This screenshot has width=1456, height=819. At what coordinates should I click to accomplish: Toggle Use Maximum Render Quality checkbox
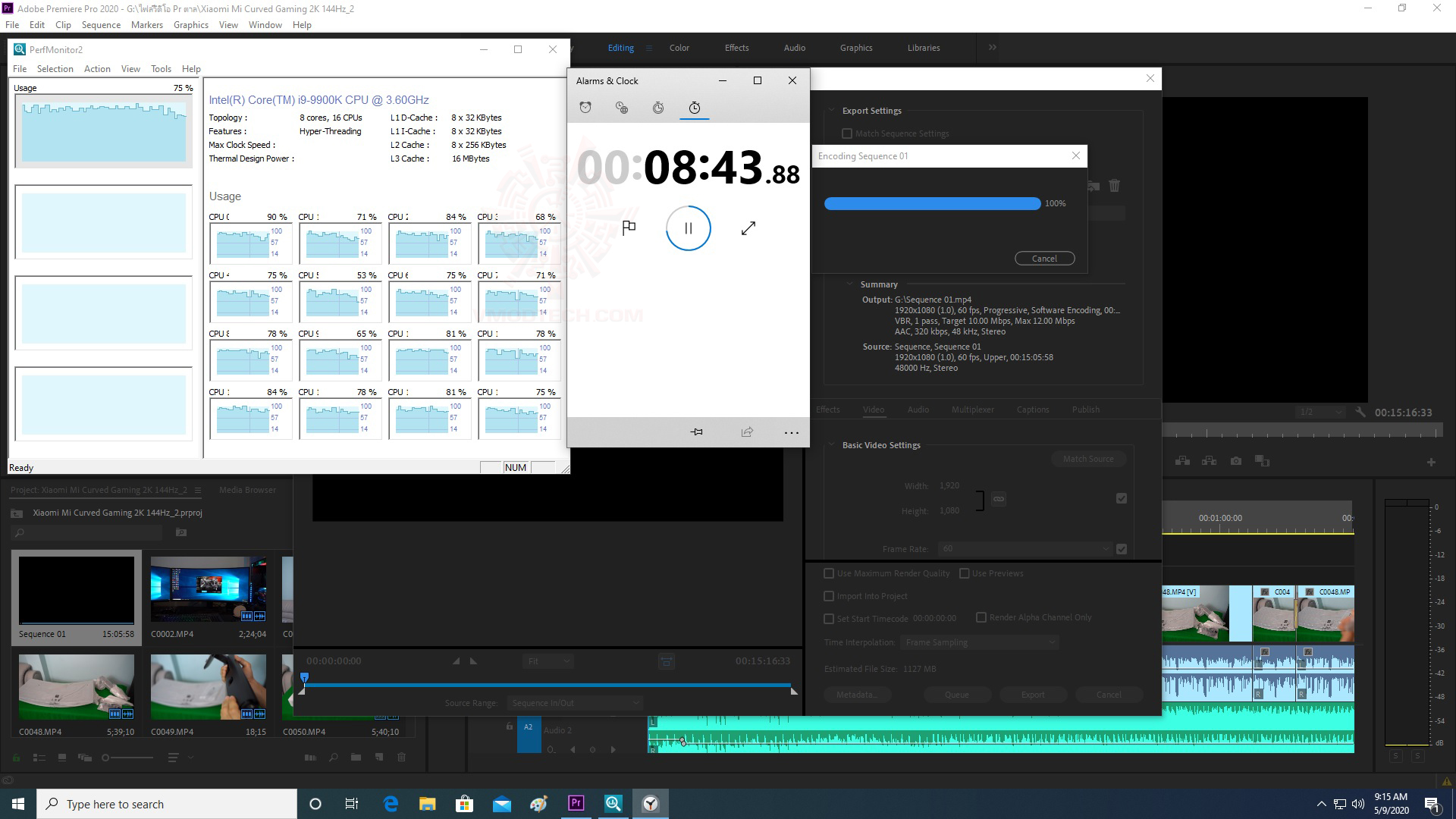pyautogui.click(x=829, y=573)
